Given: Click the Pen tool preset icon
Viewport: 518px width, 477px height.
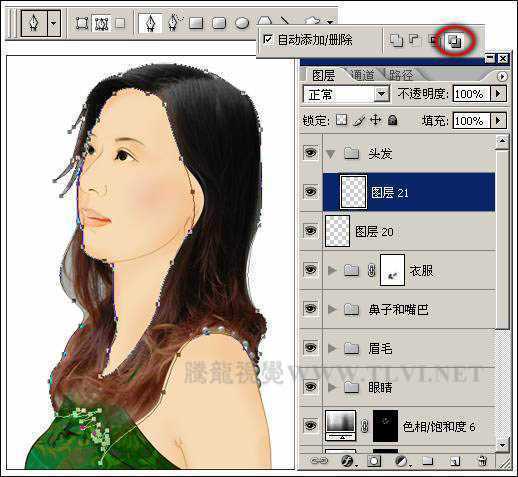Looking at the screenshot, I should 34,23.
